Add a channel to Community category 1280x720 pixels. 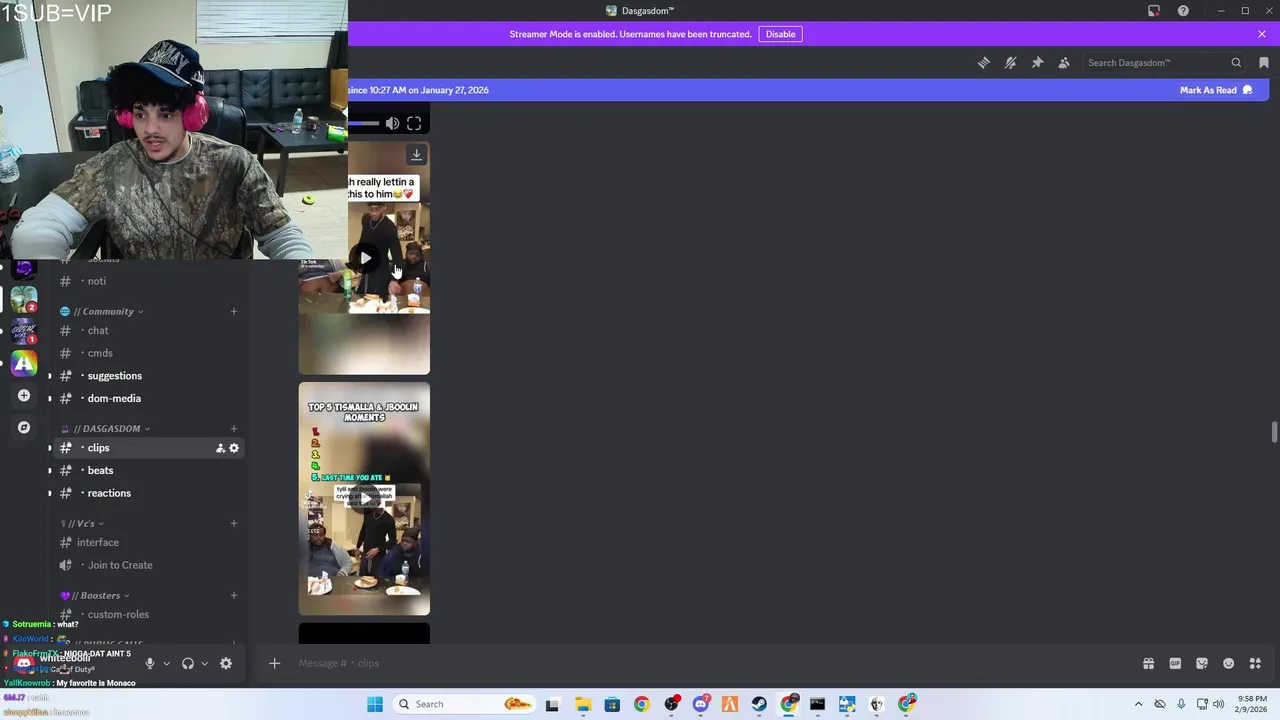234,311
